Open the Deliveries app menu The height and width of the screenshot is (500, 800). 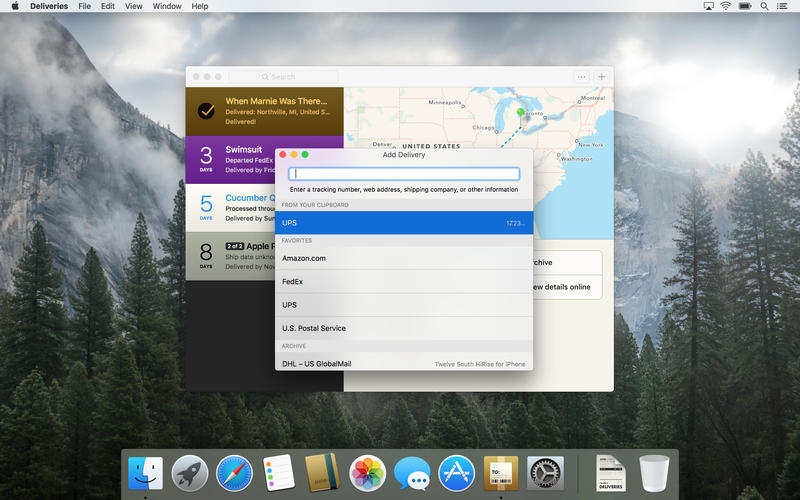click(49, 6)
